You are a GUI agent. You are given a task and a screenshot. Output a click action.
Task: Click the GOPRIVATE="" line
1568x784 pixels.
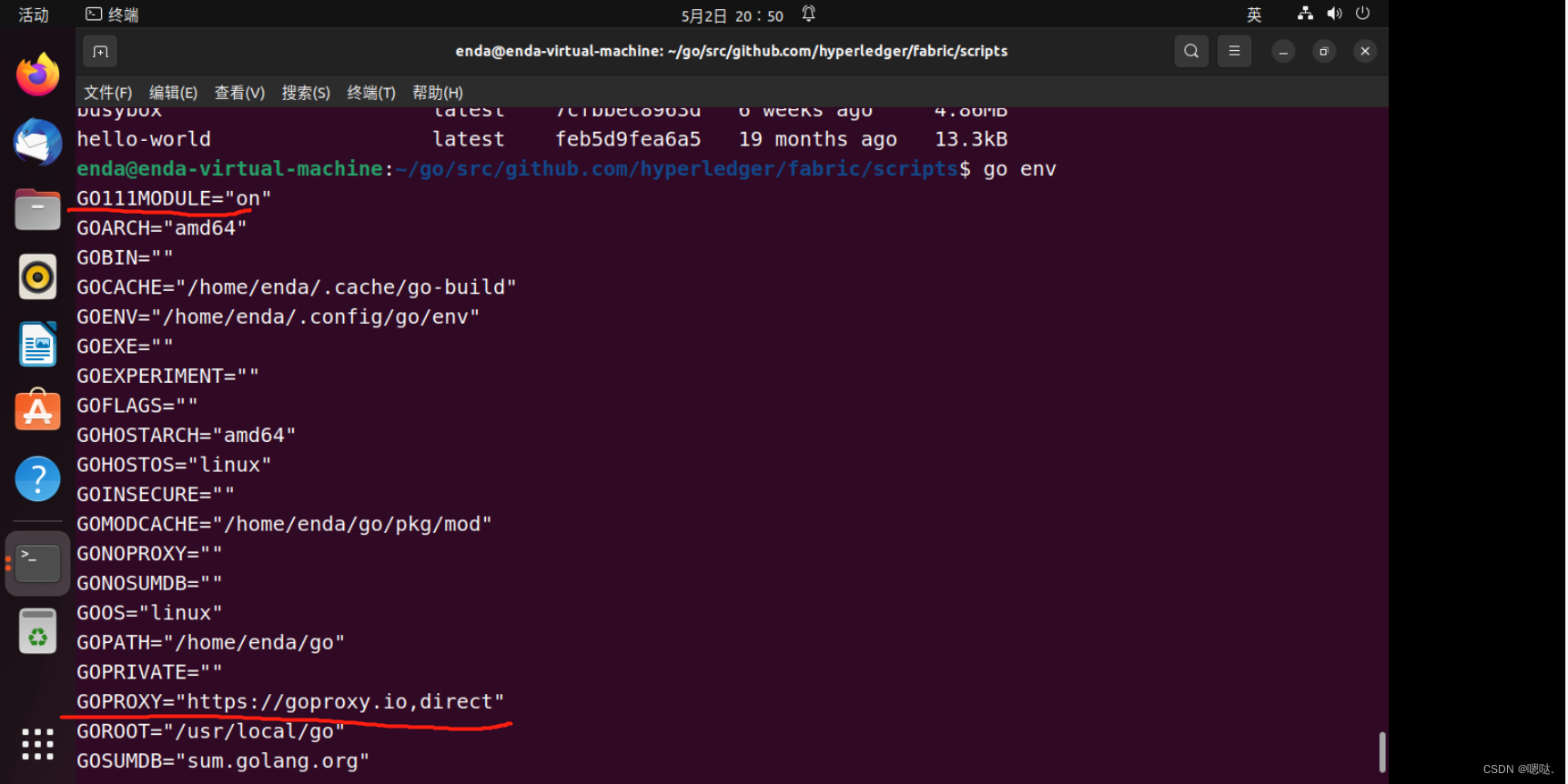coord(149,672)
